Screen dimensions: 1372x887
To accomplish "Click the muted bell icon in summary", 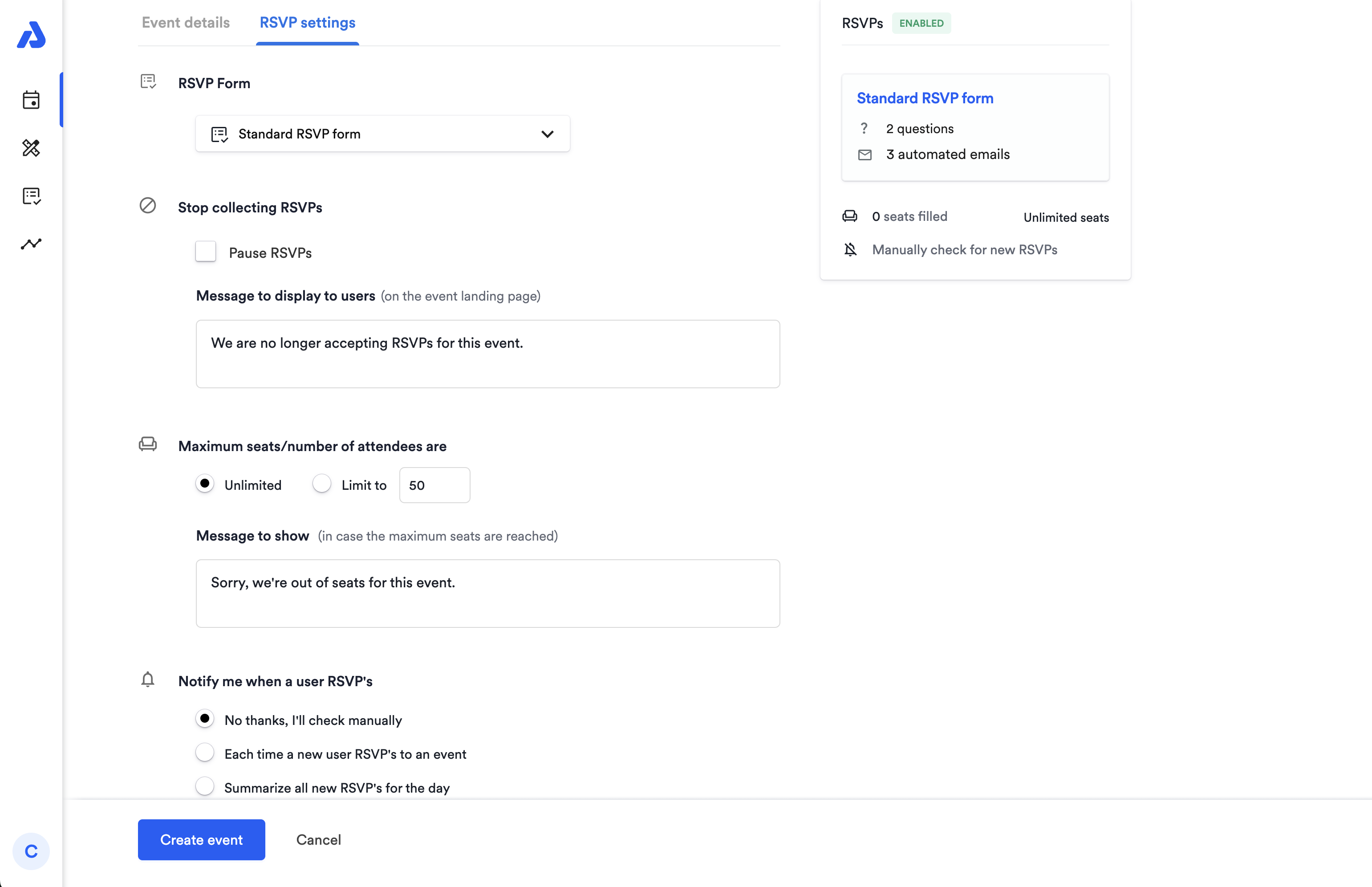I will (x=850, y=249).
